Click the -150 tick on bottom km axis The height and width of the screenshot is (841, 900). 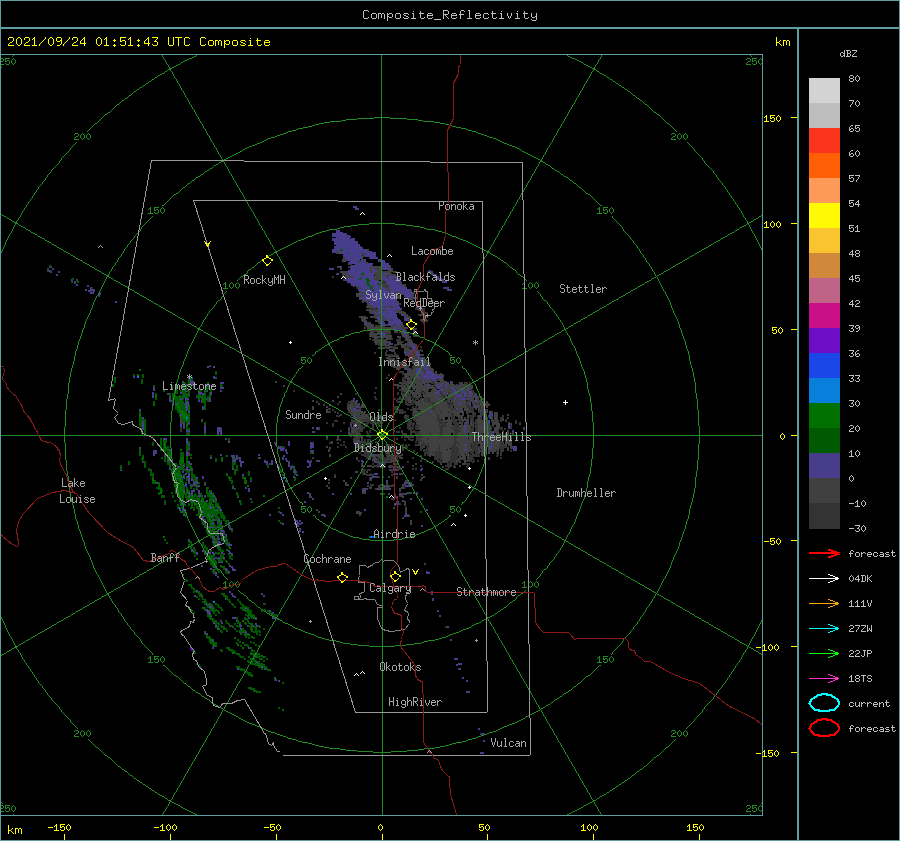point(59,827)
